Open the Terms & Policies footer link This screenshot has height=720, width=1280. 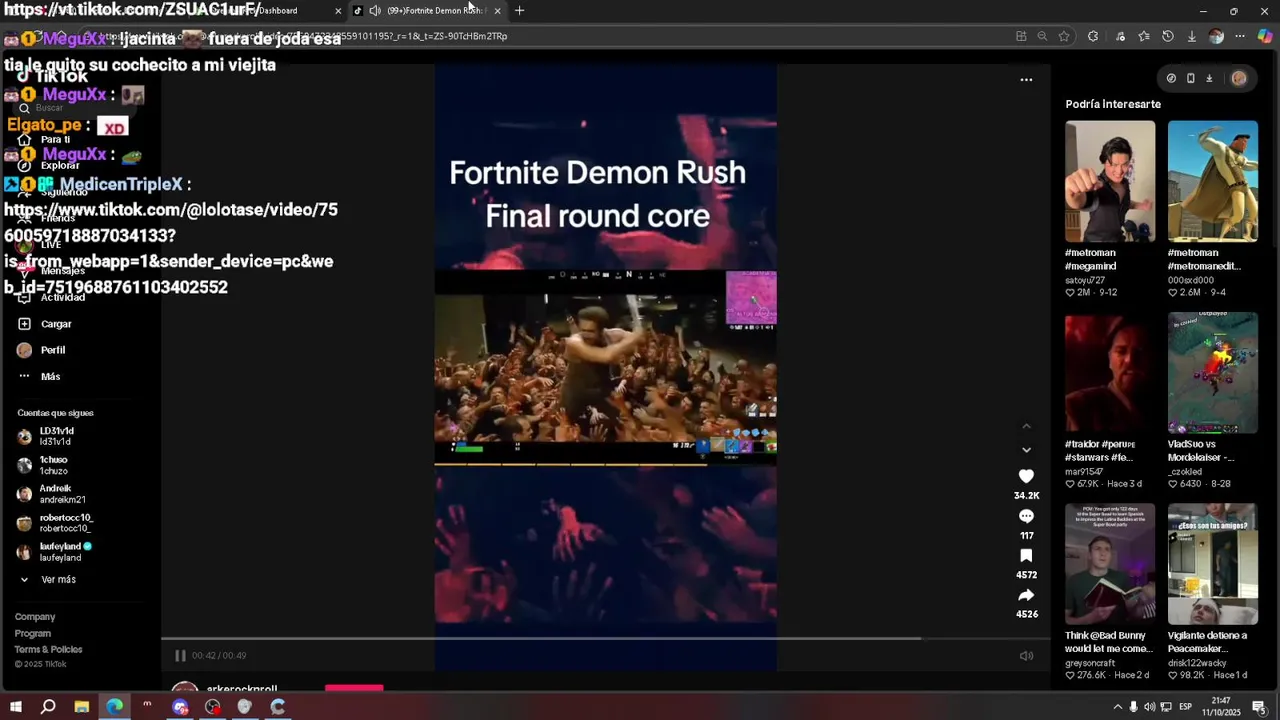(48, 649)
